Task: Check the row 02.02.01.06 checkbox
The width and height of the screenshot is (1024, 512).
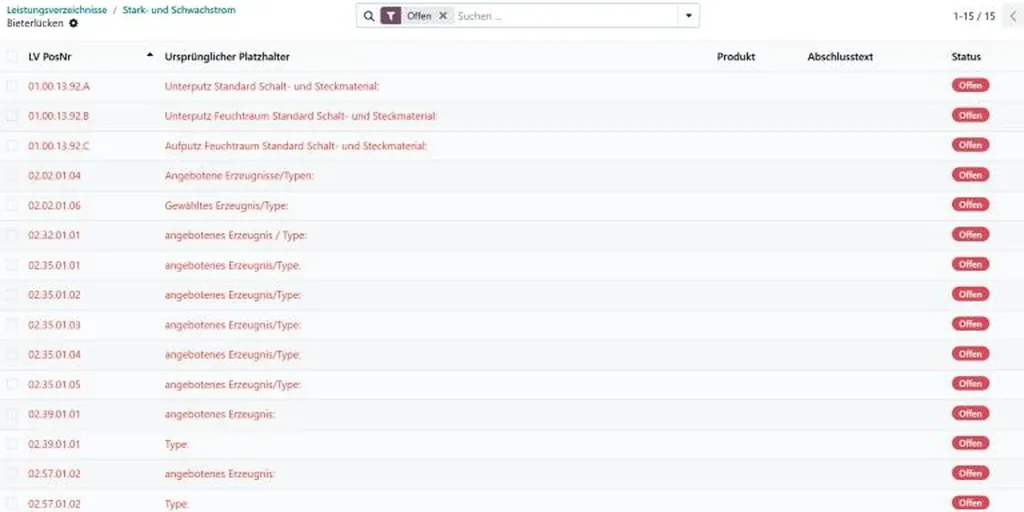Action: pos(12,206)
